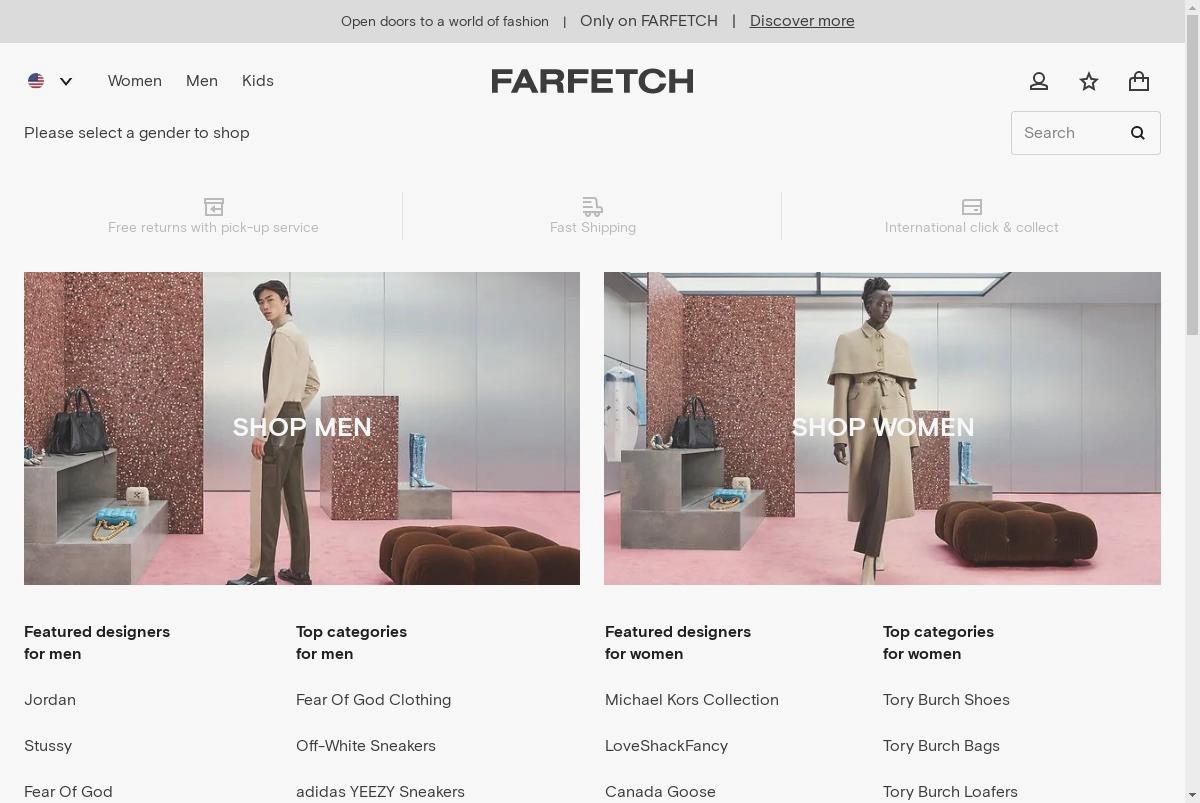Click the free returns box icon
Viewport: 1200px width, 803px height.
(x=213, y=206)
